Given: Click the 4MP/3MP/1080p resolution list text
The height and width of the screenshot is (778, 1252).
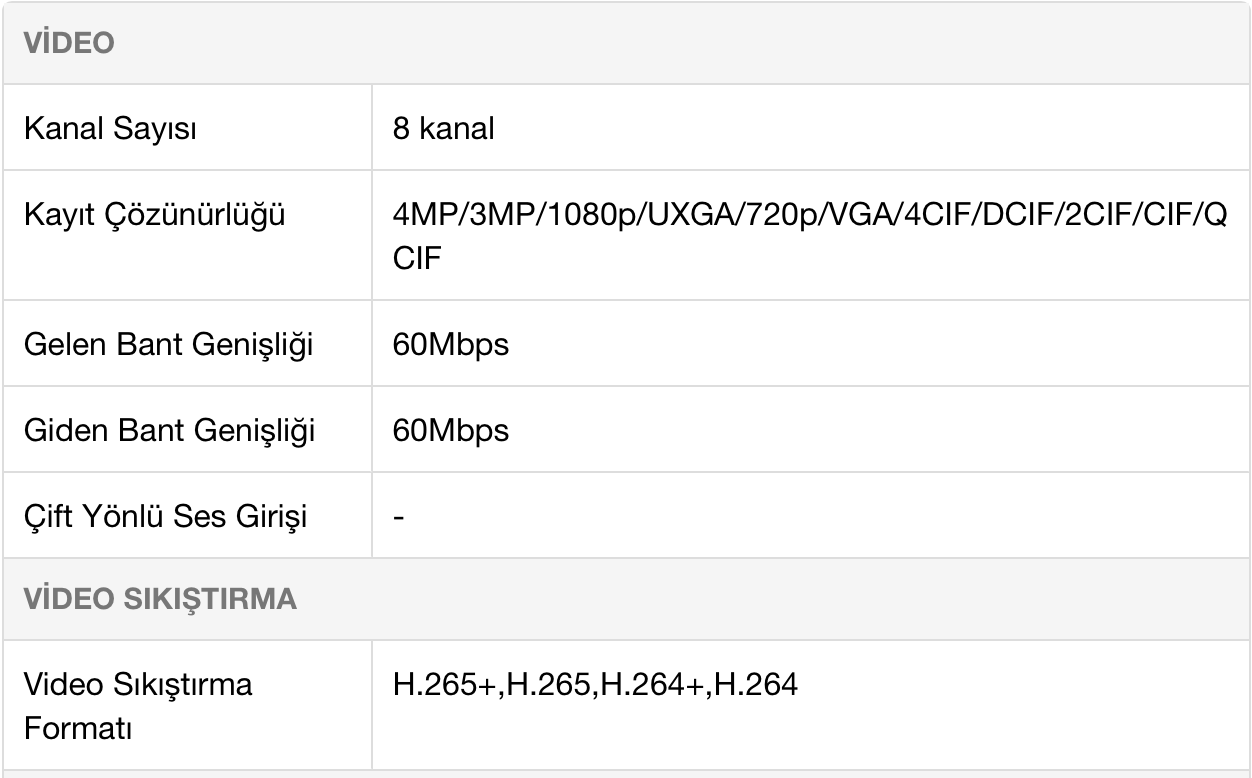Looking at the screenshot, I should [x=810, y=215].
